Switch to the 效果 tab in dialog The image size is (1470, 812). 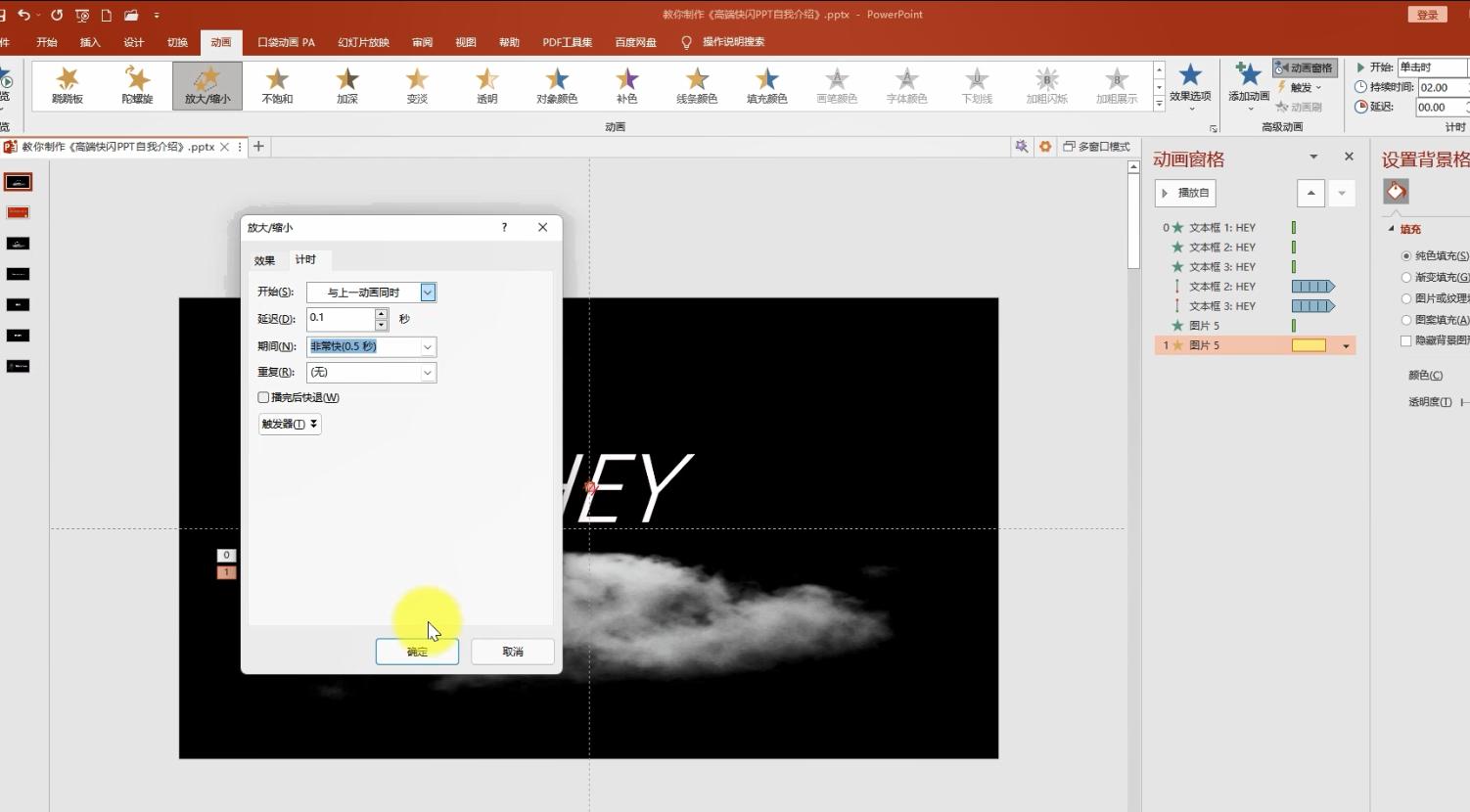coord(264,260)
